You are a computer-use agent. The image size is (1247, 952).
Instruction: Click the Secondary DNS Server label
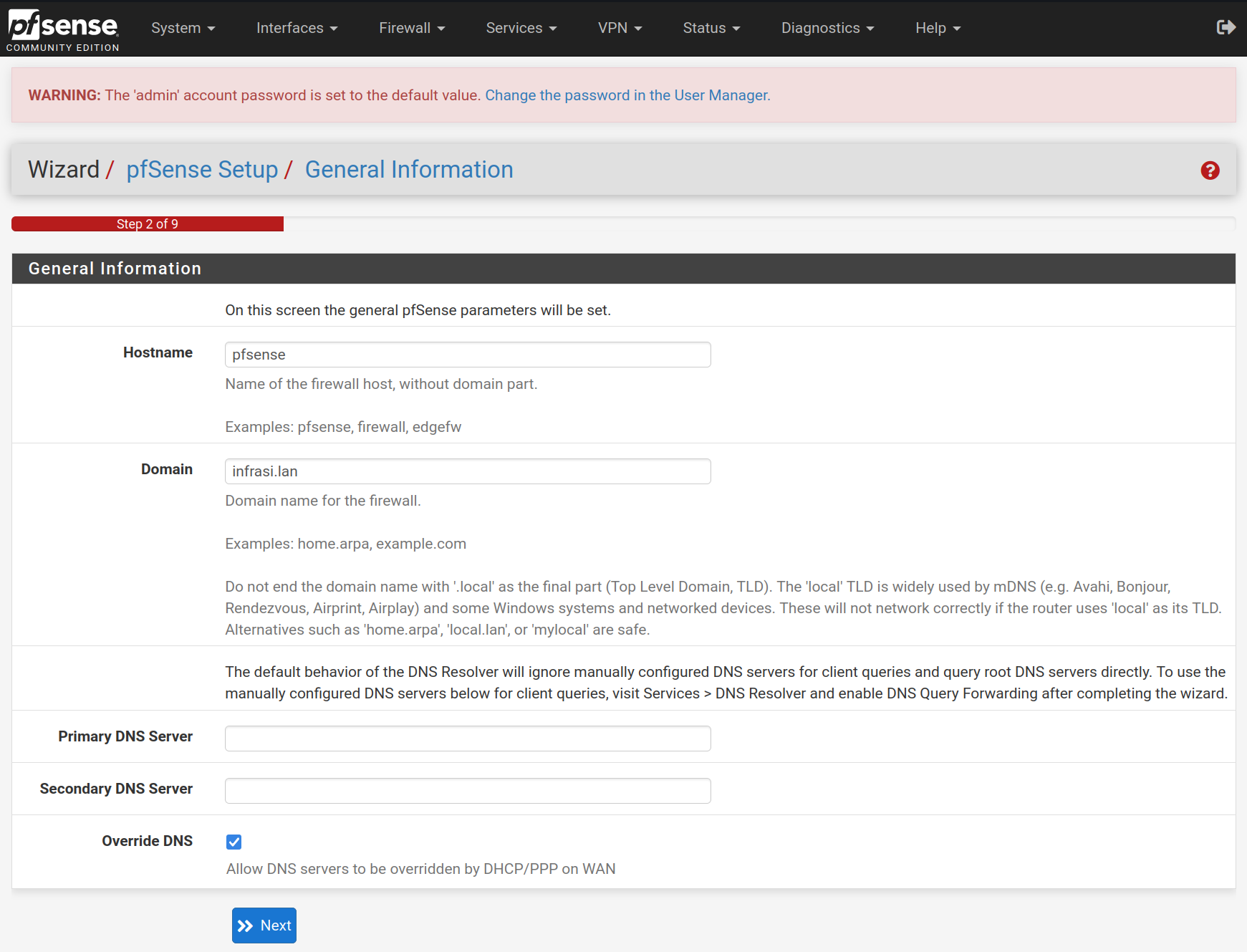[116, 789]
